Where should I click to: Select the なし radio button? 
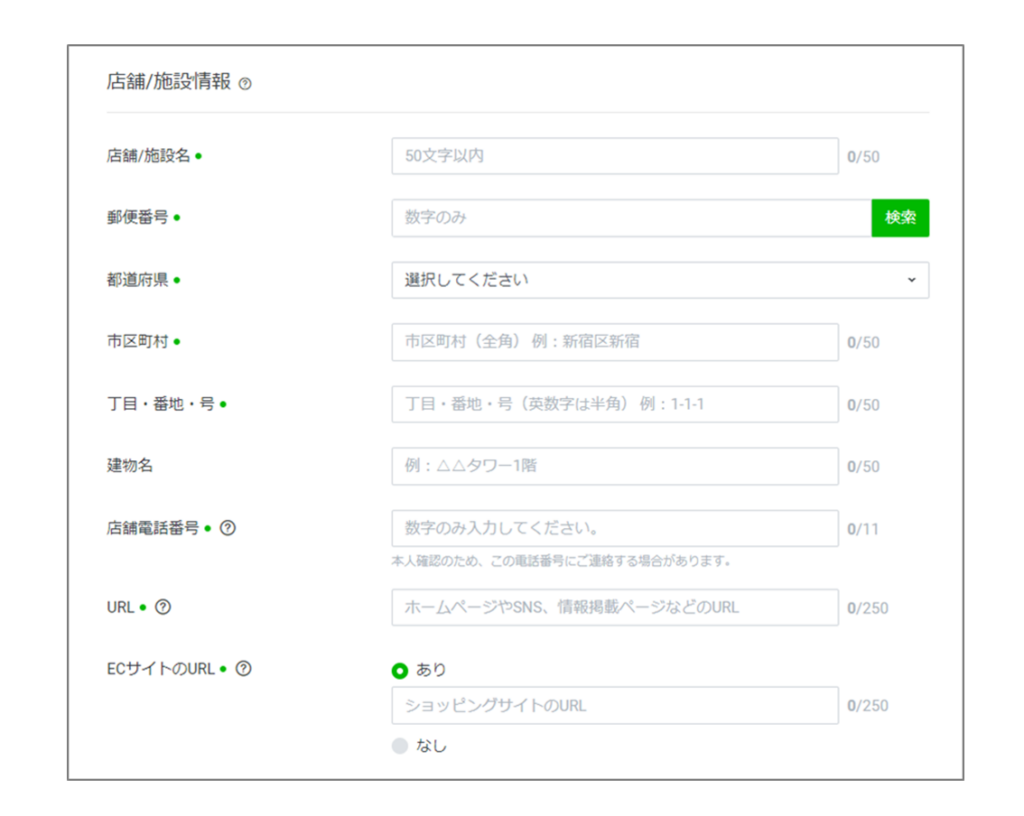400,745
